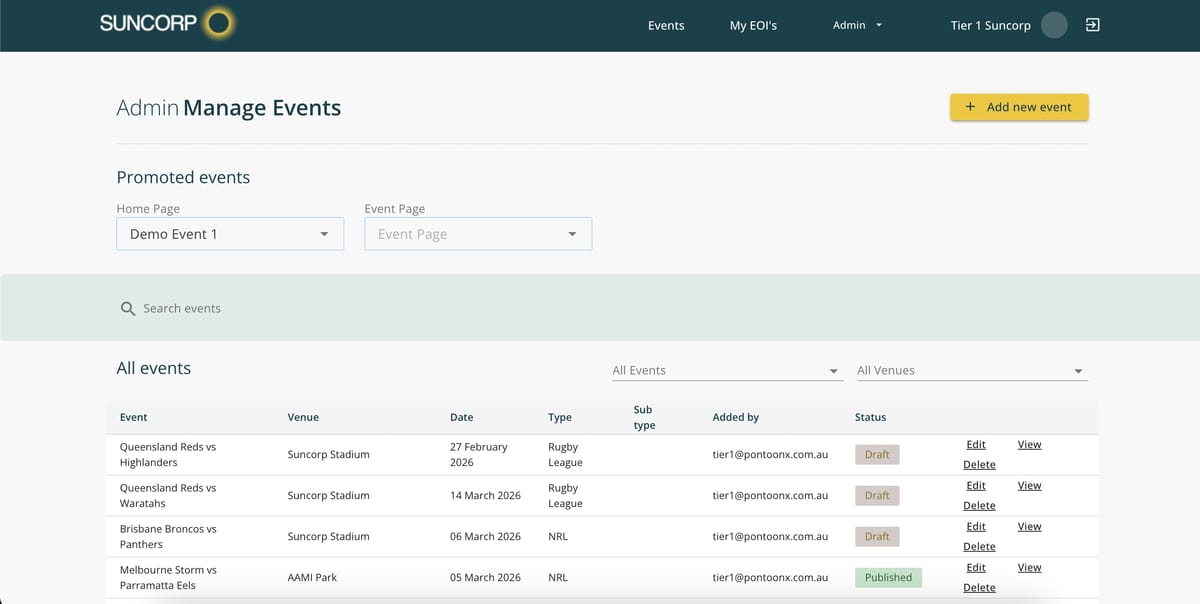Focus the Search events field
The height and width of the screenshot is (604, 1200).
tap(600, 309)
